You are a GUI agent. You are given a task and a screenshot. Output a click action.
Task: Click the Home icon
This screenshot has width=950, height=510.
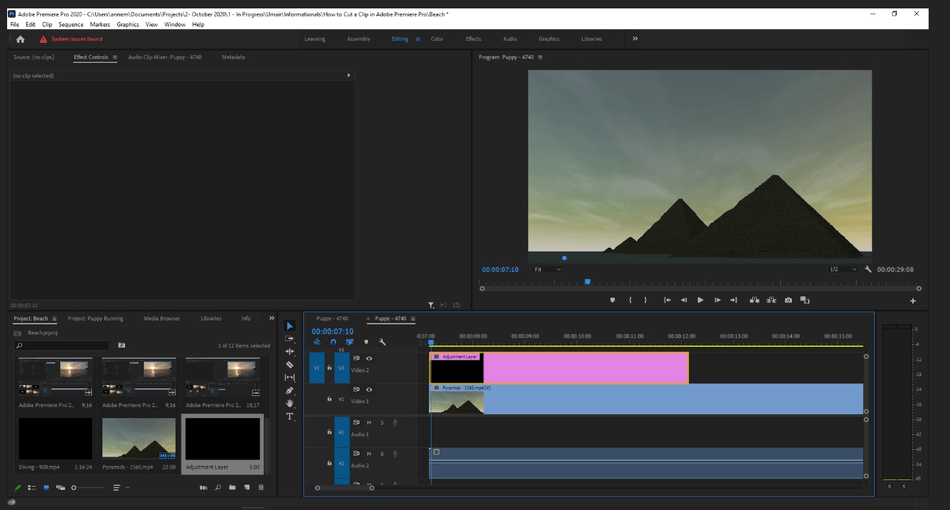tap(20, 39)
